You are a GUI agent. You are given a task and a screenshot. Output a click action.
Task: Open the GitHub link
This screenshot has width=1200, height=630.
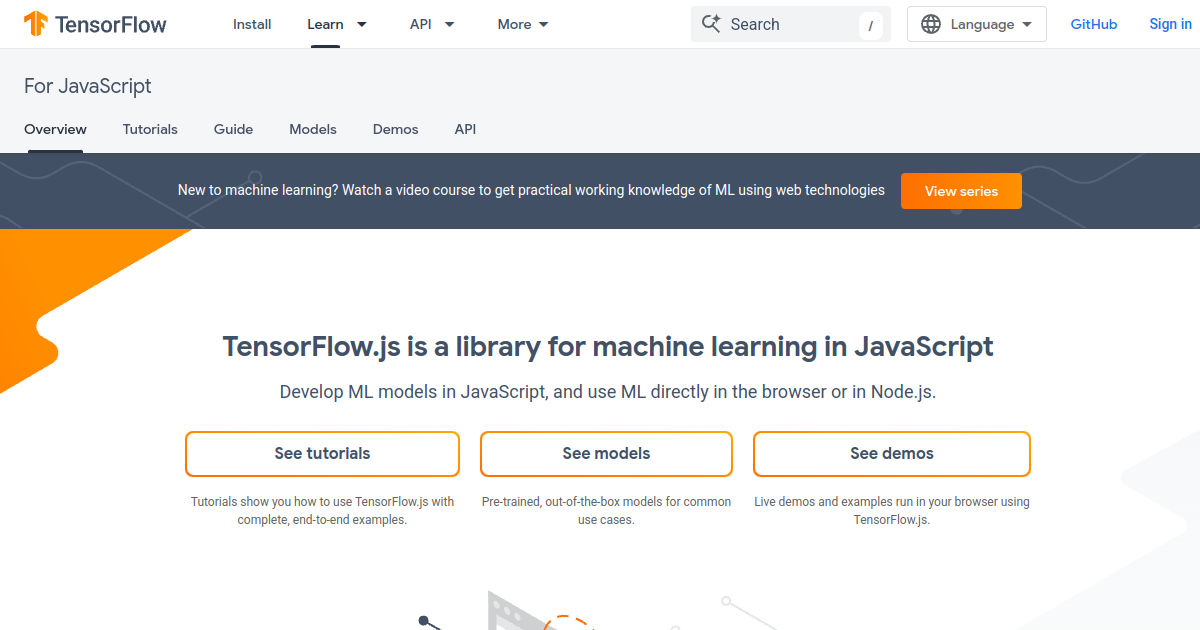pos(1094,24)
